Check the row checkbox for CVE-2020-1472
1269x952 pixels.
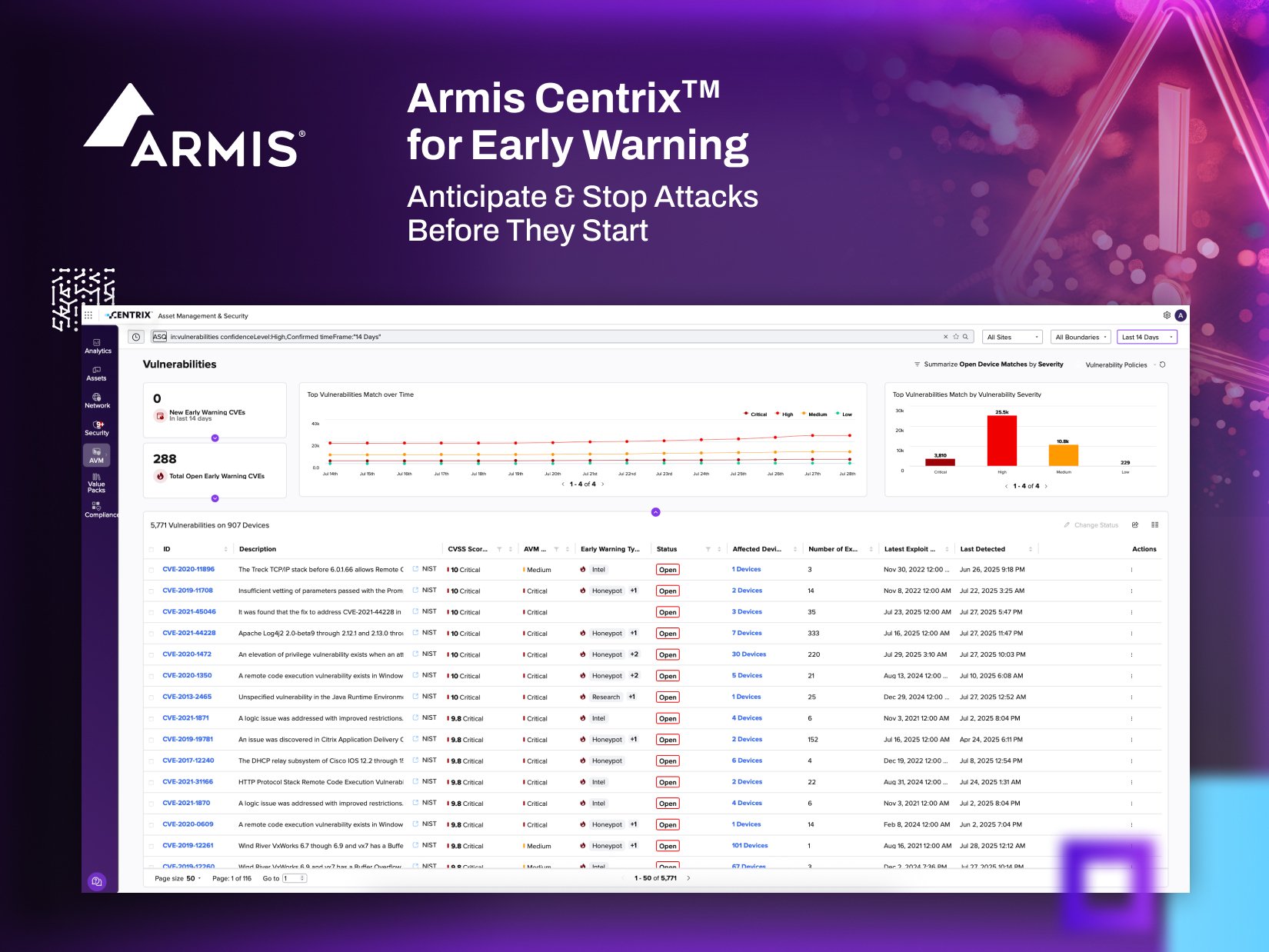click(x=152, y=654)
